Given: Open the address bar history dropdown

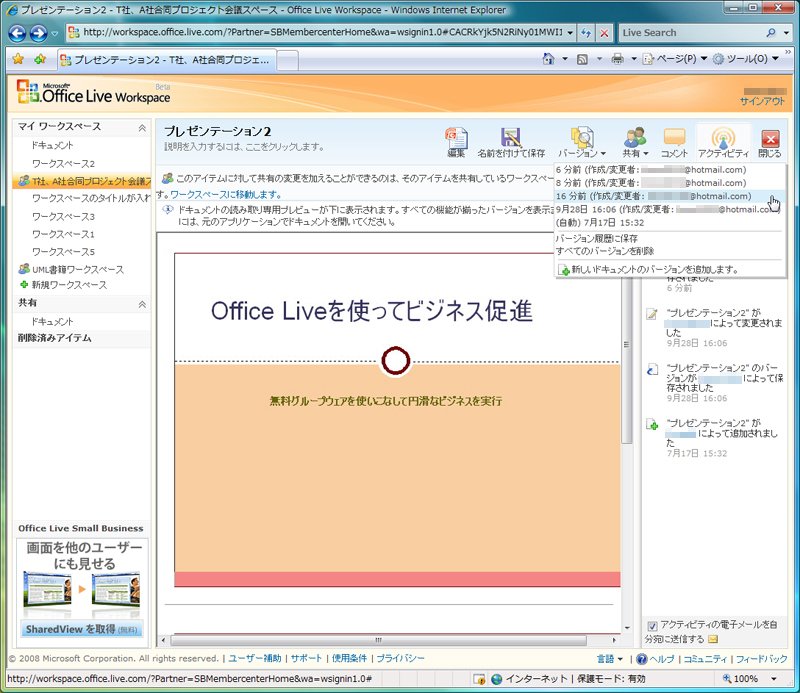Looking at the screenshot, I should point(570,33).
